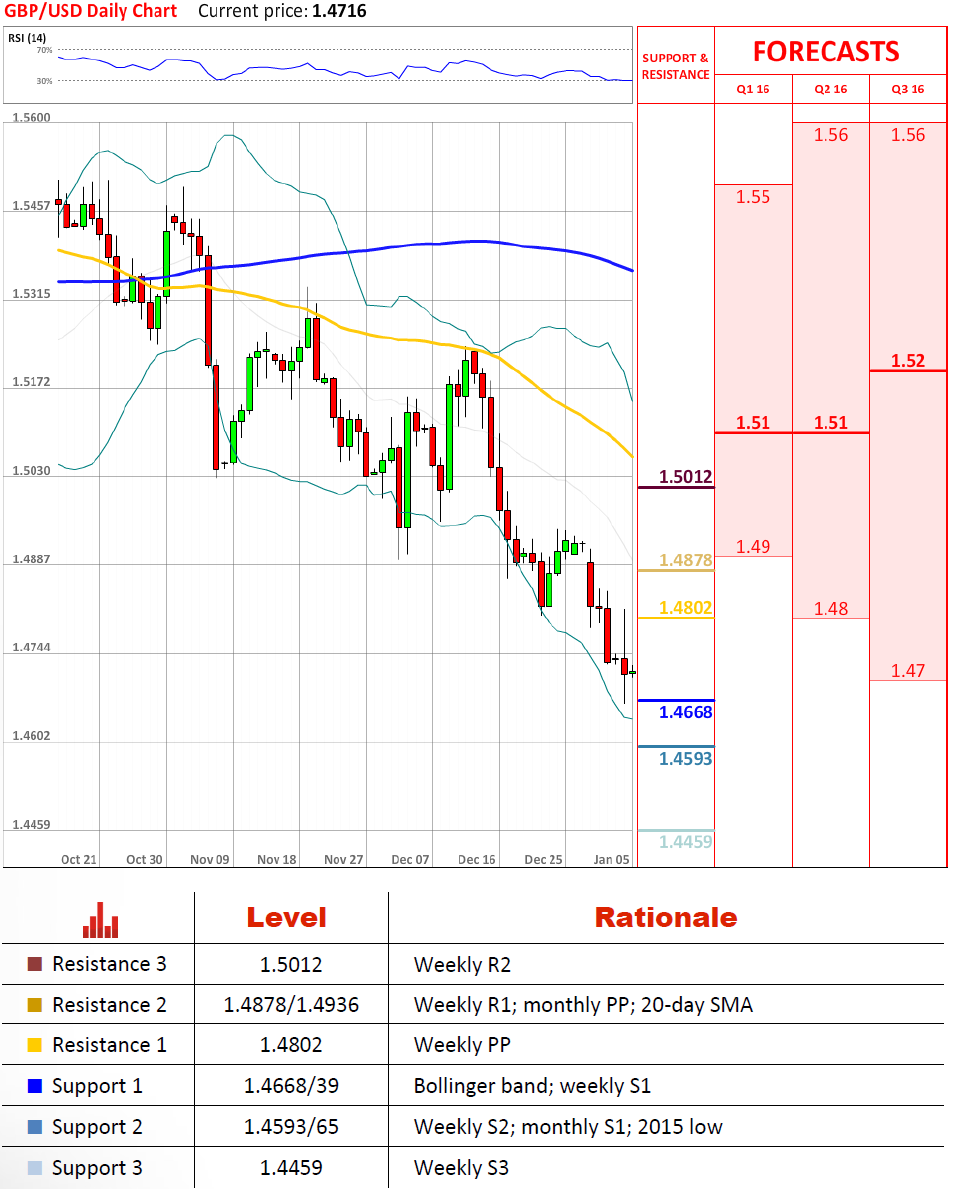Click the Support 2 row label
The image size is (953, 1189).
click(x=97, y=1128)
